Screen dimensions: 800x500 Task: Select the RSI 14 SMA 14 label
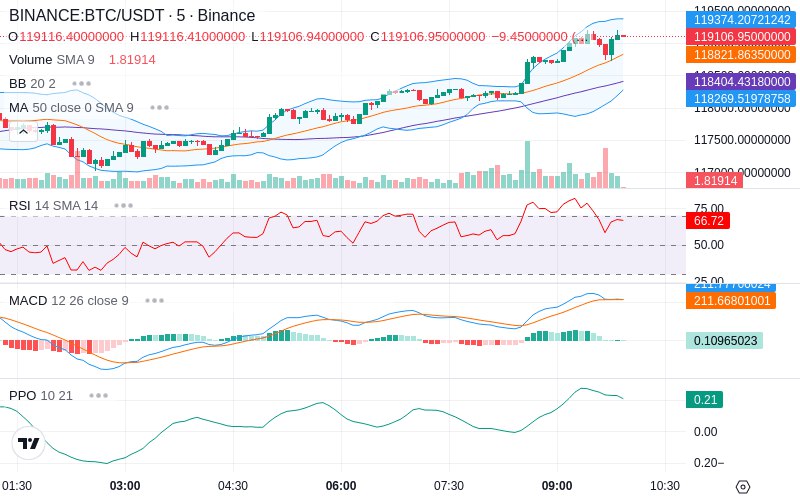54,206
